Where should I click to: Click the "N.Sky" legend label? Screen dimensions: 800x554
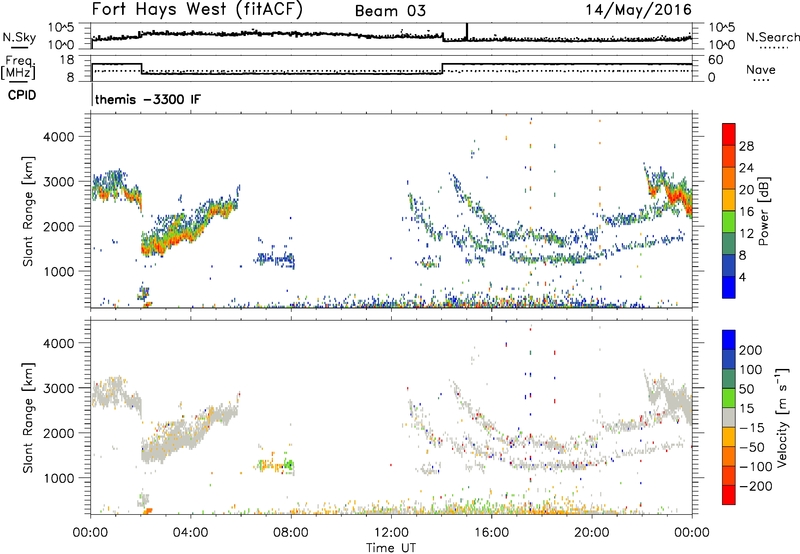coord(19,37)
